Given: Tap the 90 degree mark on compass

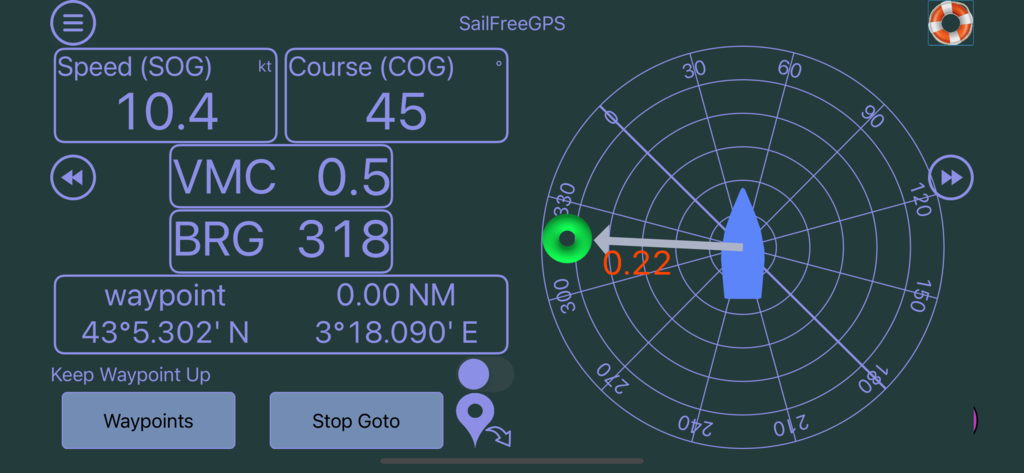Looking at the screenshot, I should point(872,116).
